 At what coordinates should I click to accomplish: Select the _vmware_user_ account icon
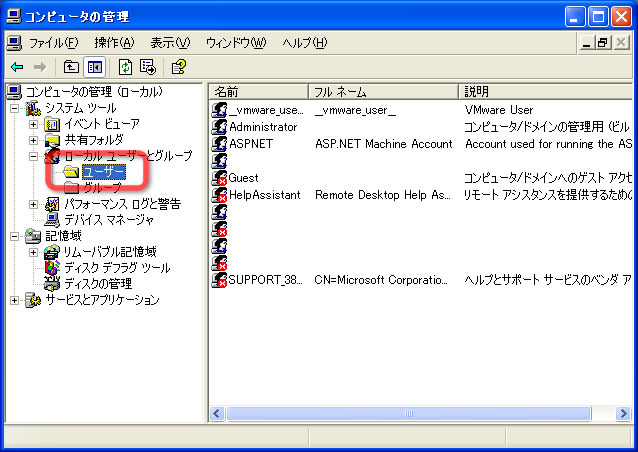click(219, 110)
